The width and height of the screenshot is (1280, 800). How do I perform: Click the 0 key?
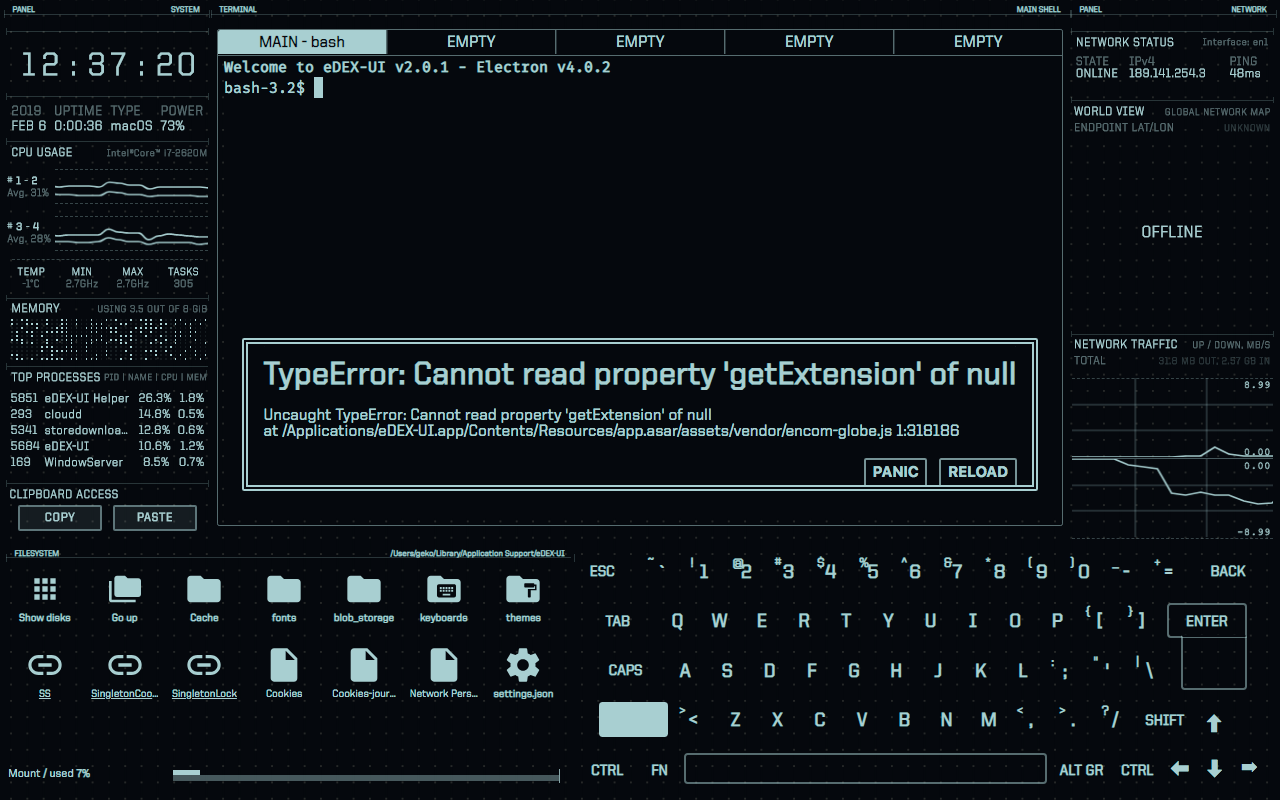pyautogui.click(x=1081, y=571)
